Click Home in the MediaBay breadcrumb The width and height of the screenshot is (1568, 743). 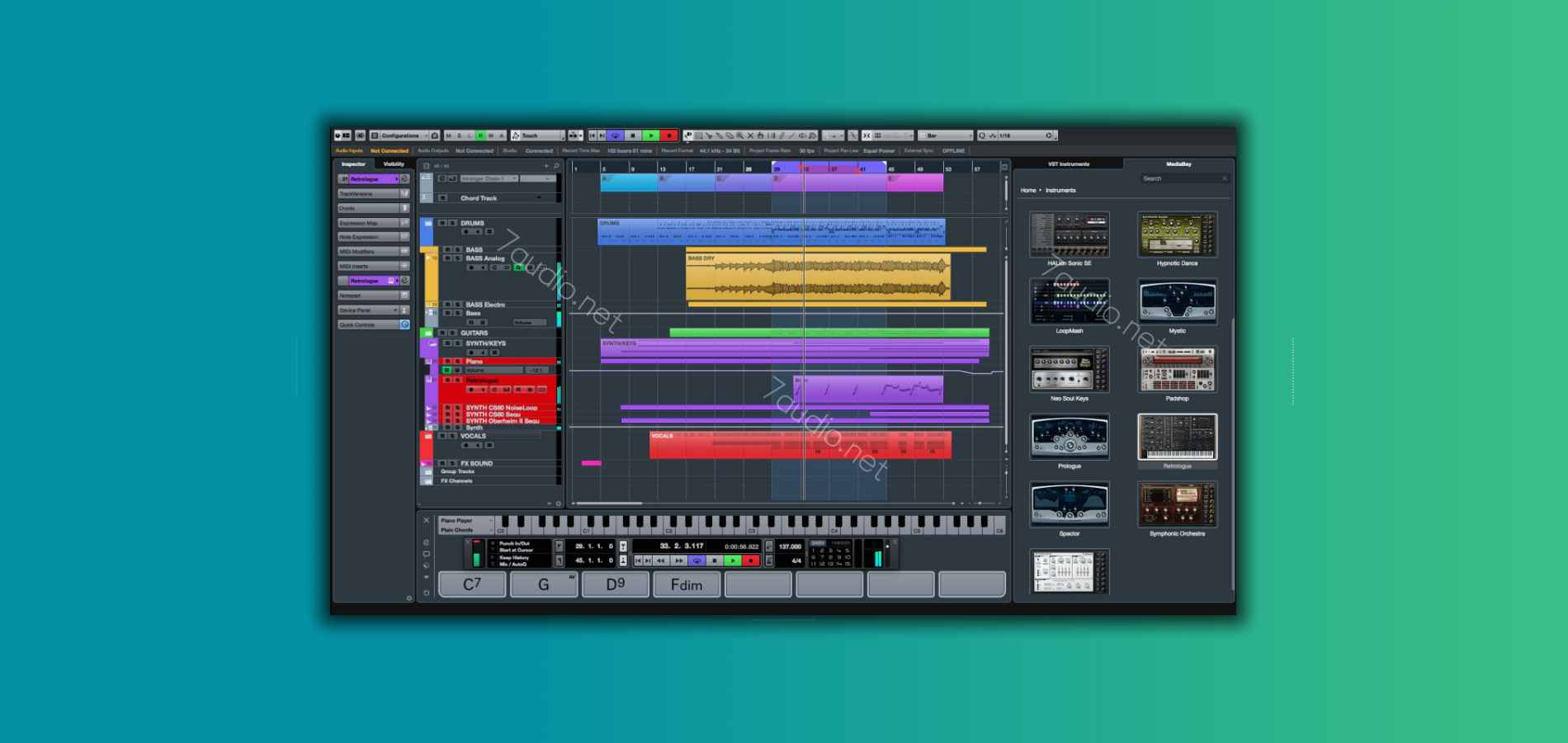pyautogui.click(x=1028, y=191)
